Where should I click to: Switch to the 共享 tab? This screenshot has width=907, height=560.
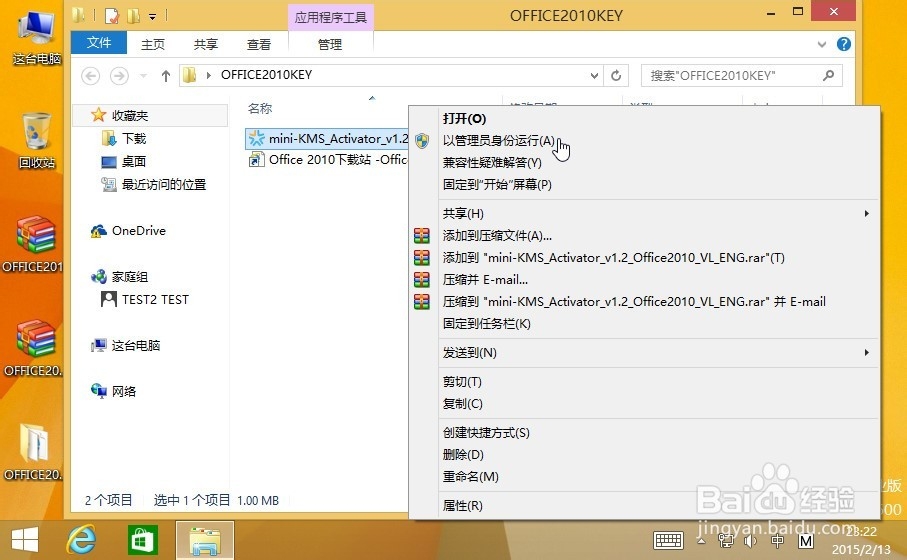point(206,45)
